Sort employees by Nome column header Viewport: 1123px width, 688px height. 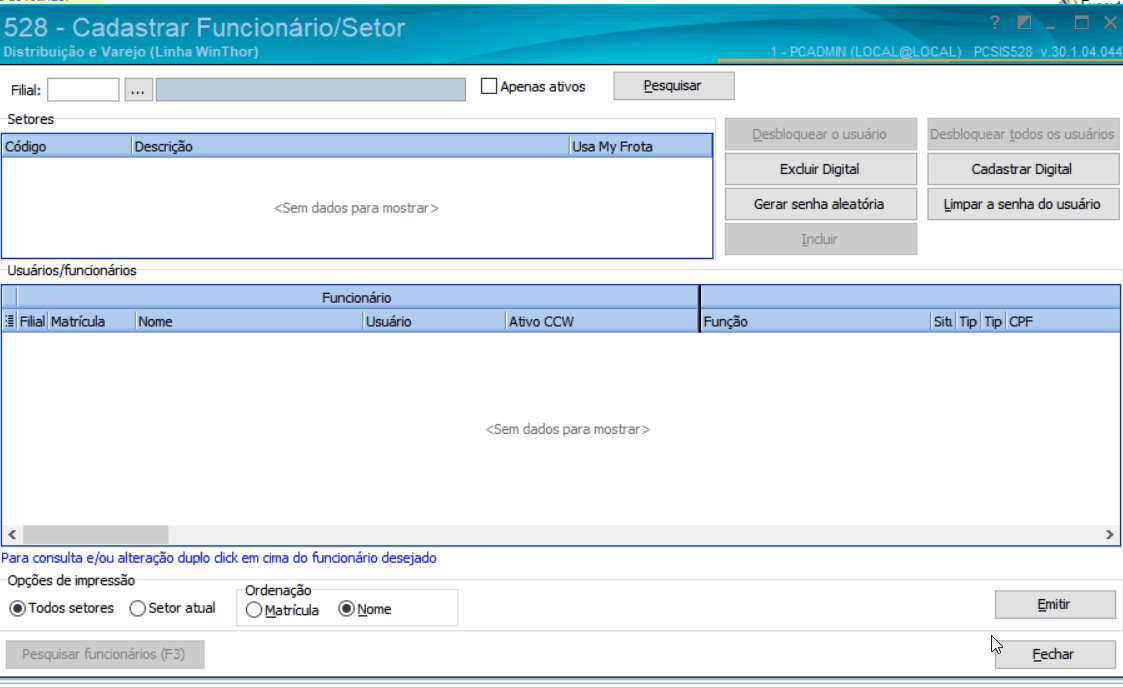click(x=249, y=321)
